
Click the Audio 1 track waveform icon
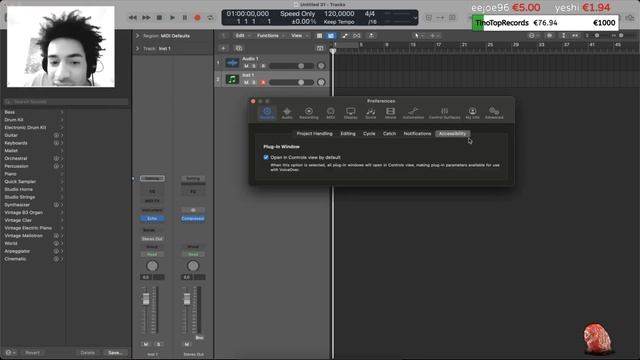pyautogui.click(x=232, y=63)
